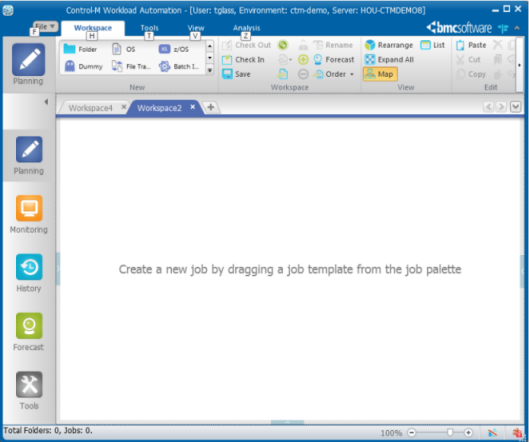Expand the job palette gallery arrow
The height and width of the screenshot is (442, 529).
(x=210, y=71)
